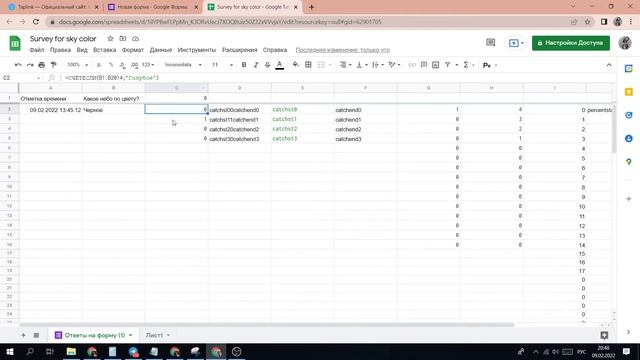Open more number formats 123 dropdown
Screen dimensions: 640x360
click(148, 65)
